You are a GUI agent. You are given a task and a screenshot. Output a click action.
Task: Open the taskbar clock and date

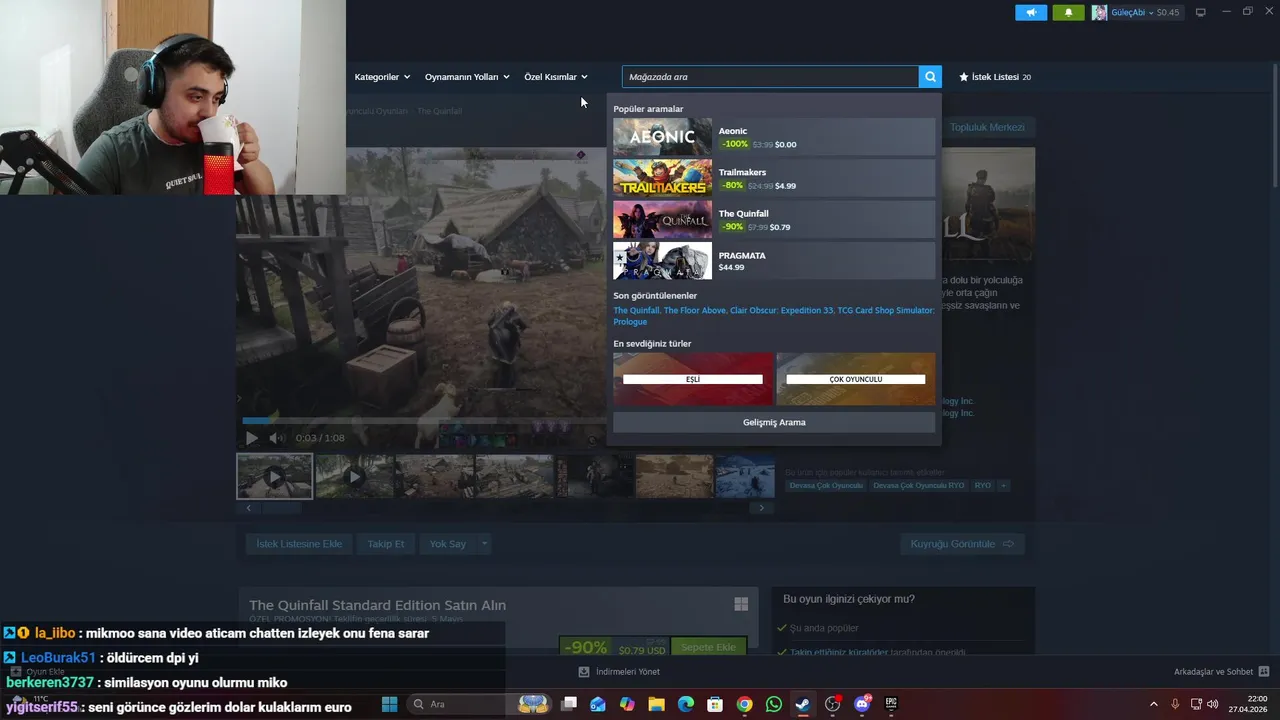[1249, 704]
